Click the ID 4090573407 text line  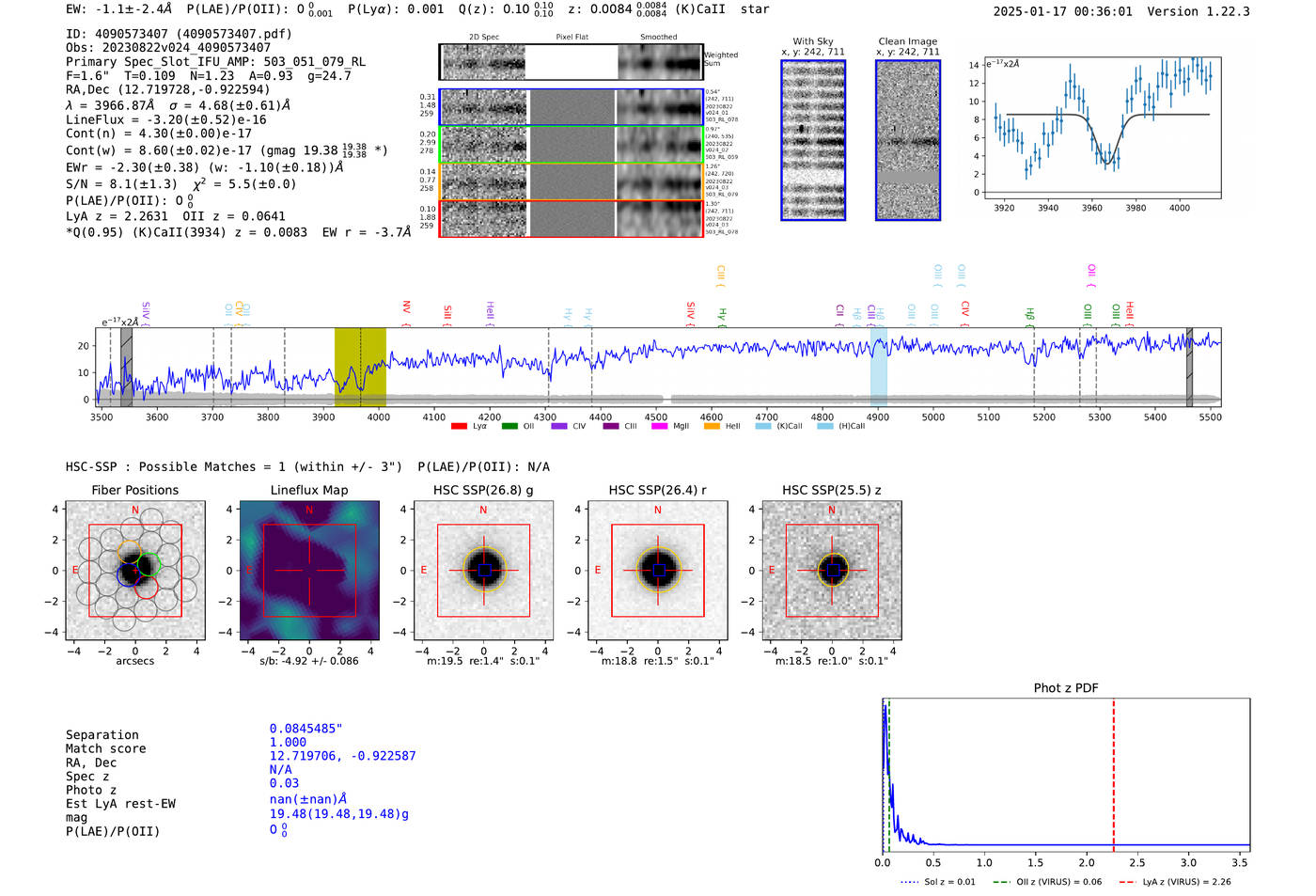coord(179,34)
